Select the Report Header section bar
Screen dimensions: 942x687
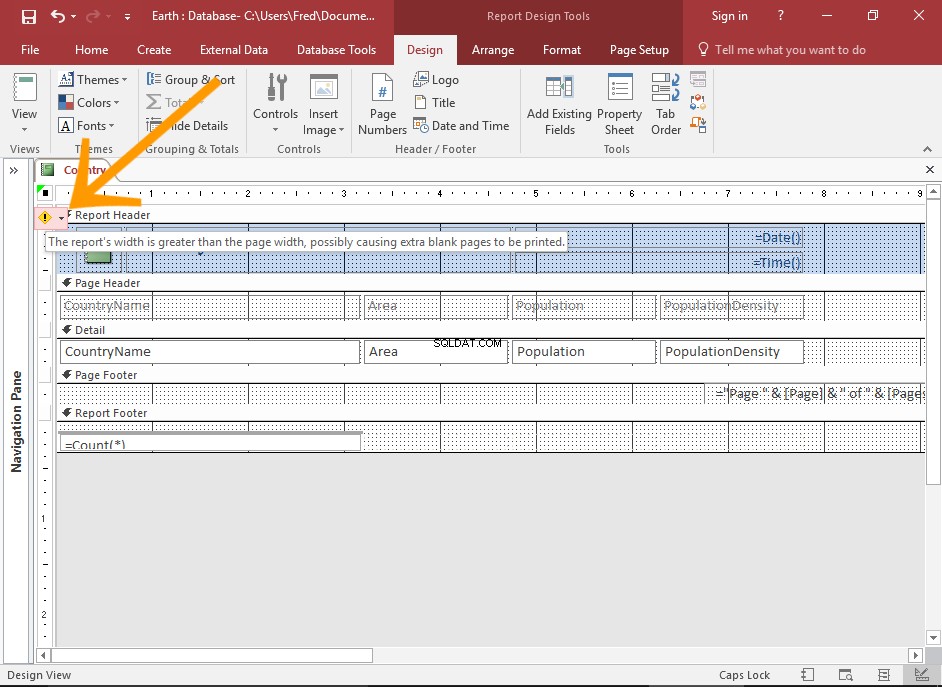(491, 215)
